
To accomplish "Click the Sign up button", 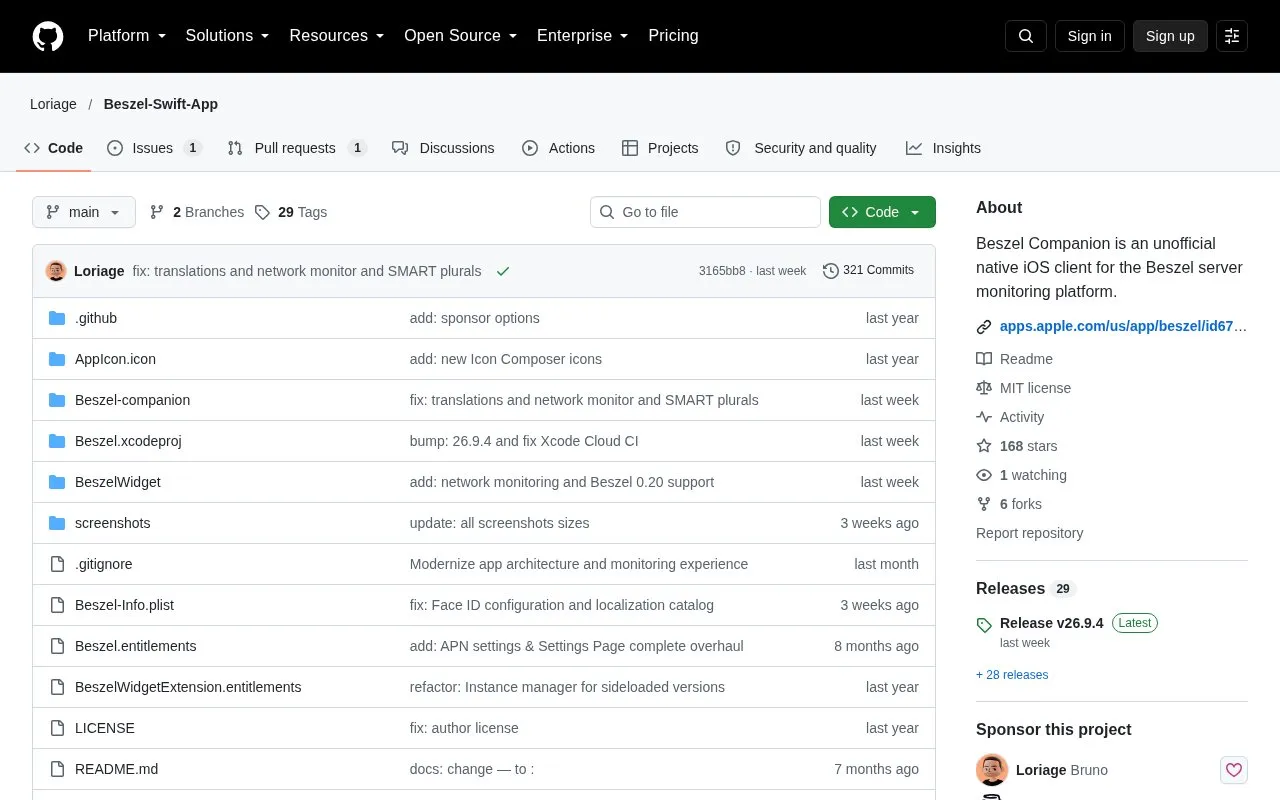I will pyautogui.click(x=1170, y=36).
